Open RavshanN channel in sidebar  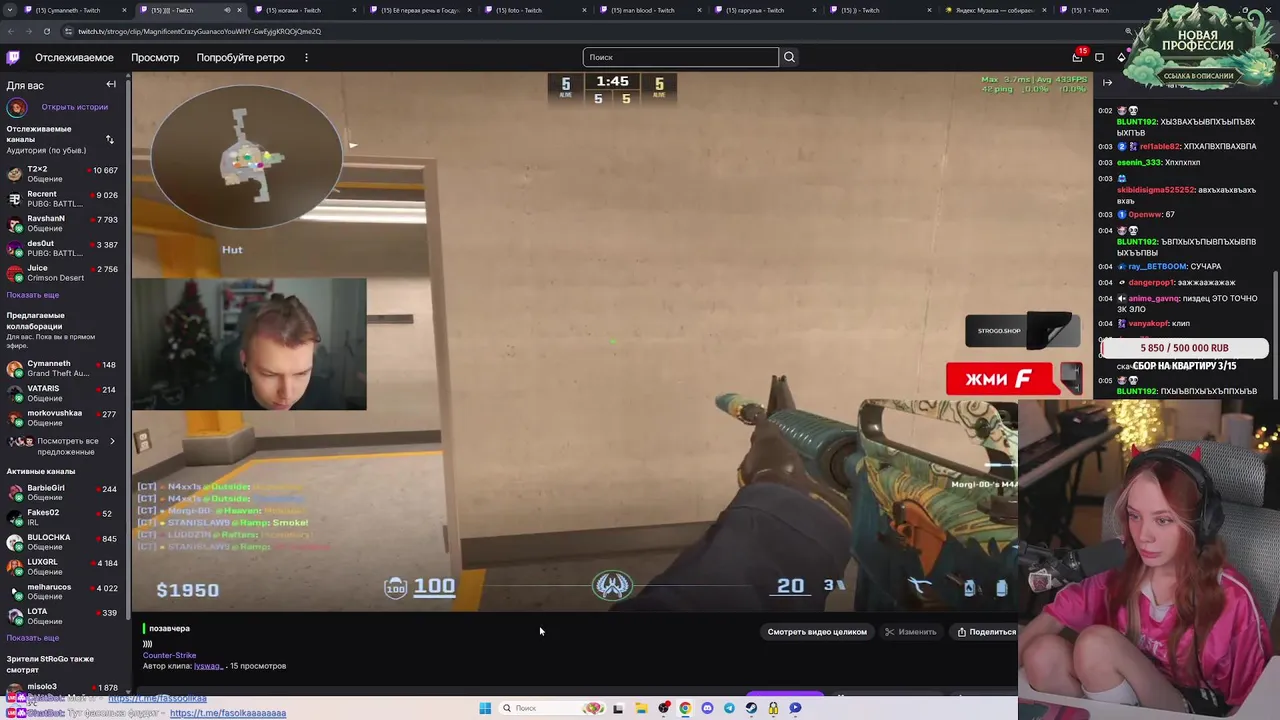click(63, 223)
